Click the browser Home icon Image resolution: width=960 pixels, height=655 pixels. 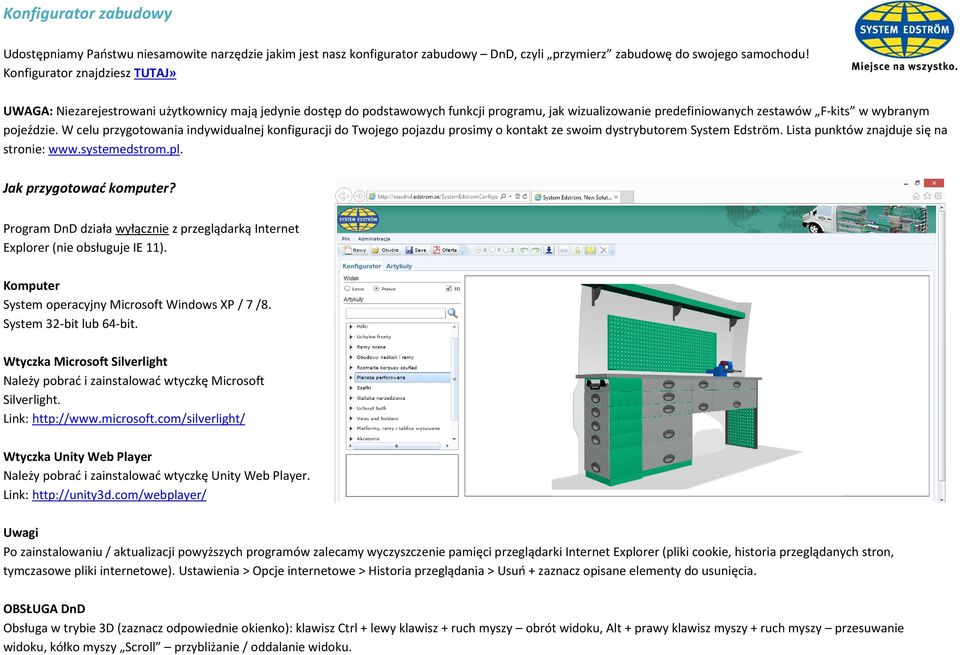coord(916,196)
